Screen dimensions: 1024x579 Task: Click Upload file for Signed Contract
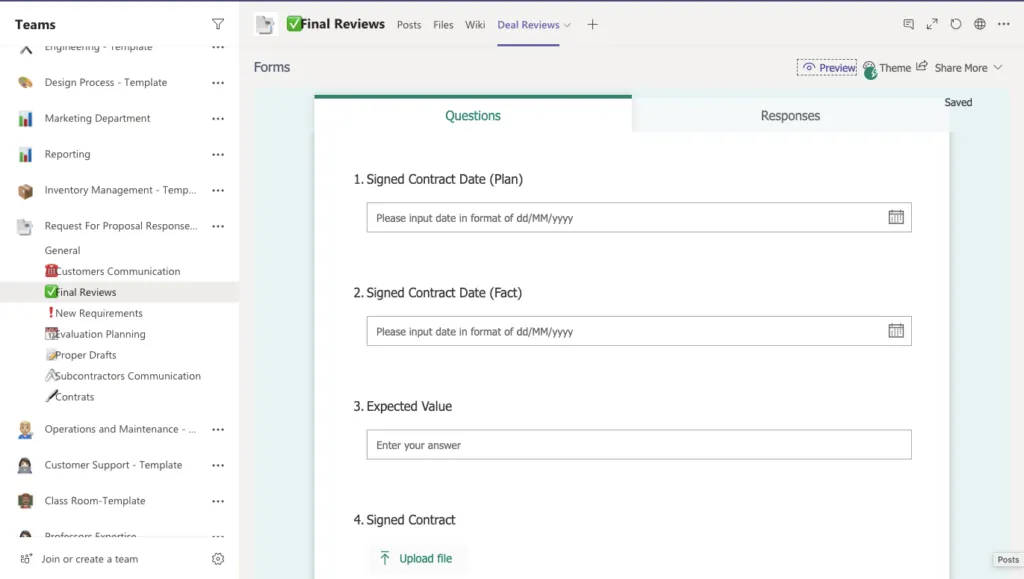tap(416, 558)
